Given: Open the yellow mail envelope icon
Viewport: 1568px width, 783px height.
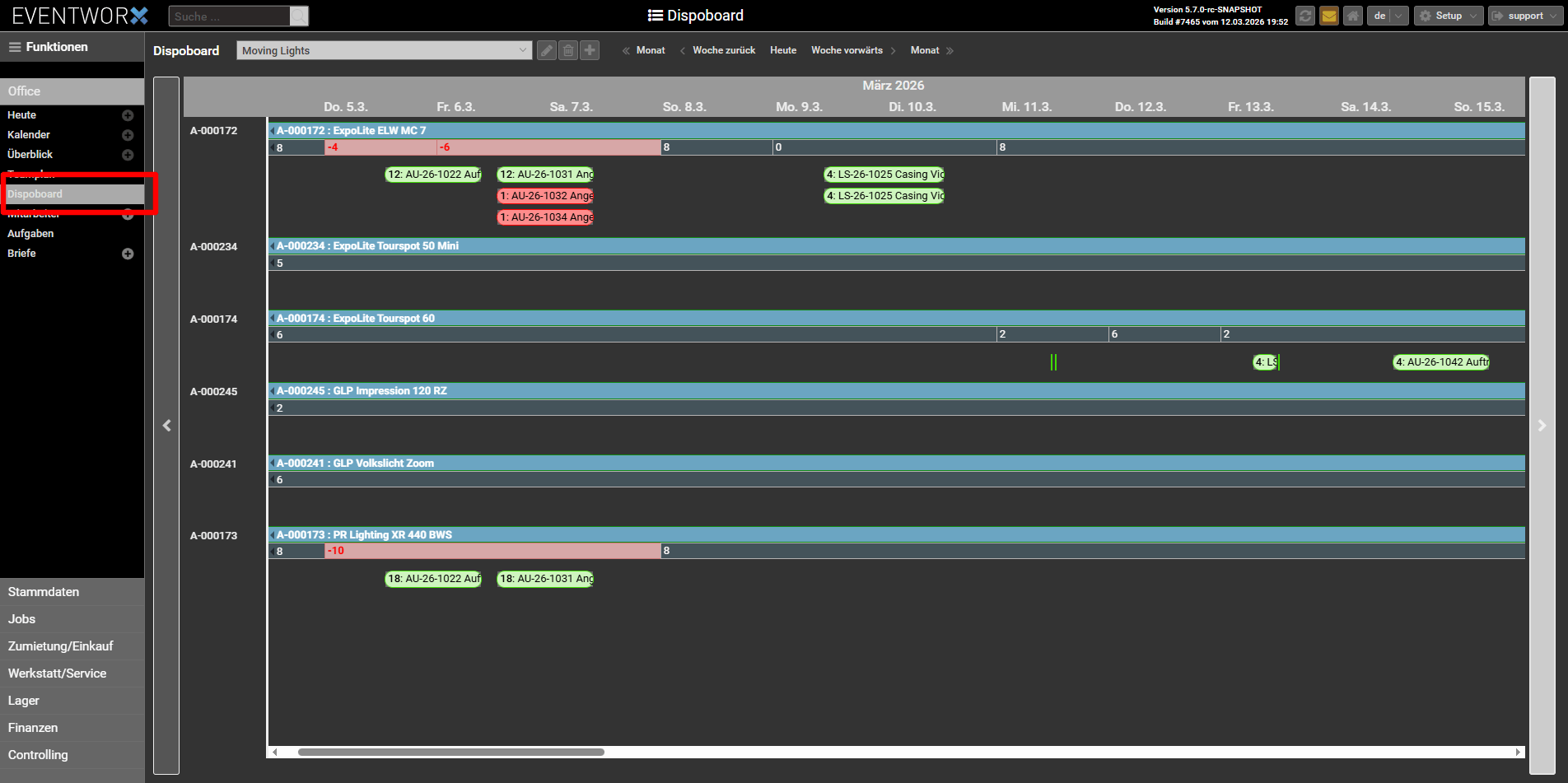Looking at the screenshot, I should [1328, 16].
